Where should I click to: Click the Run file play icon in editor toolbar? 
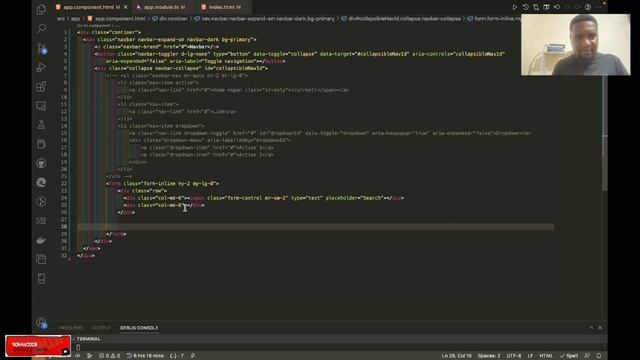tap(514, 7)
